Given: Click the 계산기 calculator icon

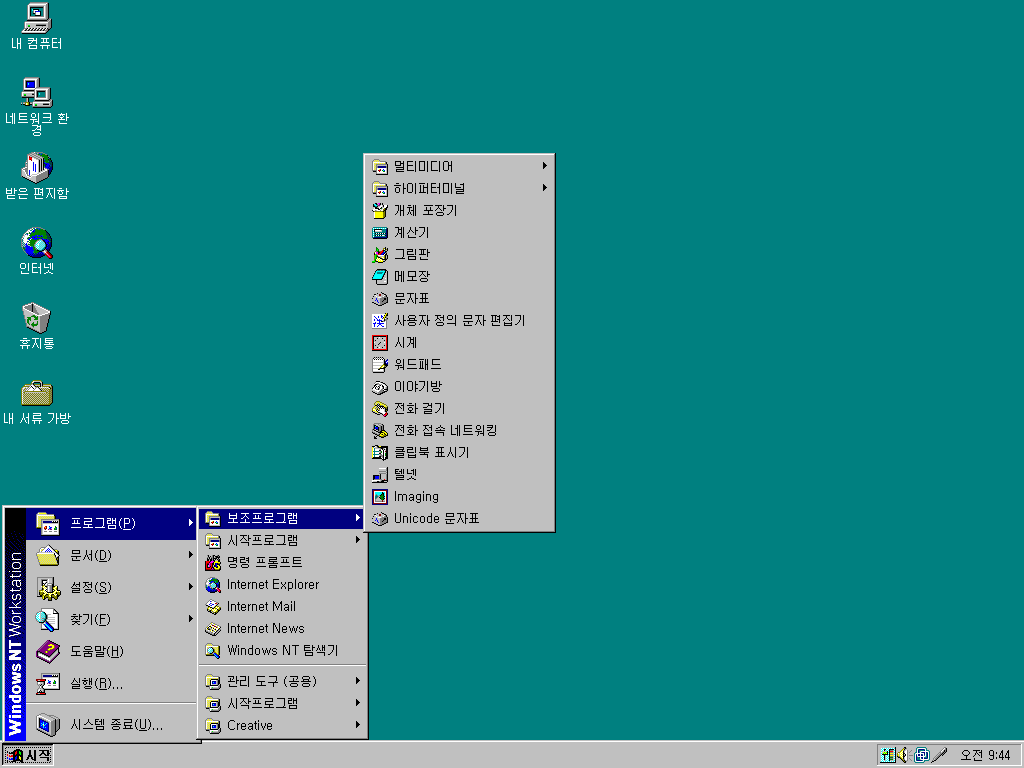Looking at the screenshot, I should click(x=379, y=232).
